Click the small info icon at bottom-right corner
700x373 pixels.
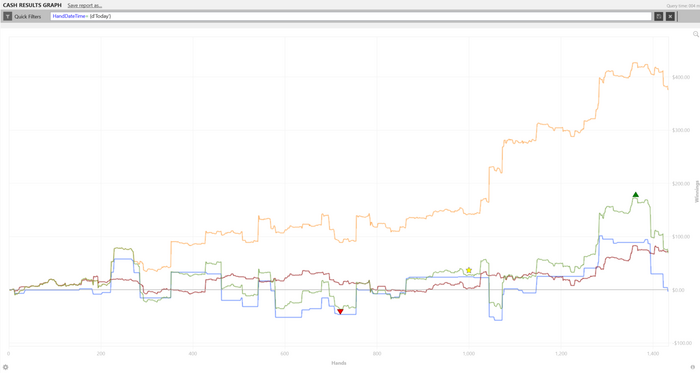click(693, 367)
